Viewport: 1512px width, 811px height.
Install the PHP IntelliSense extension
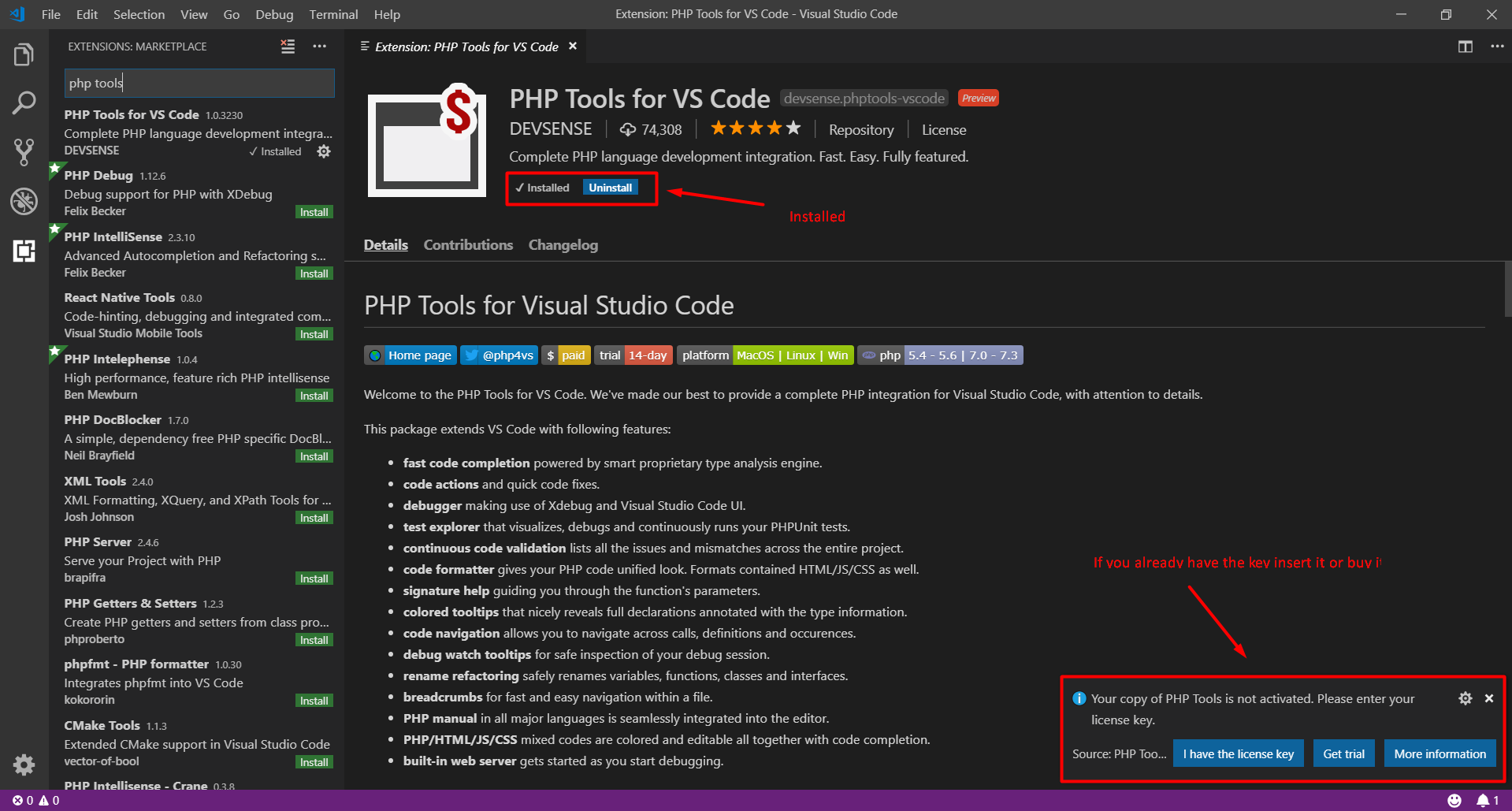[314, 273]
